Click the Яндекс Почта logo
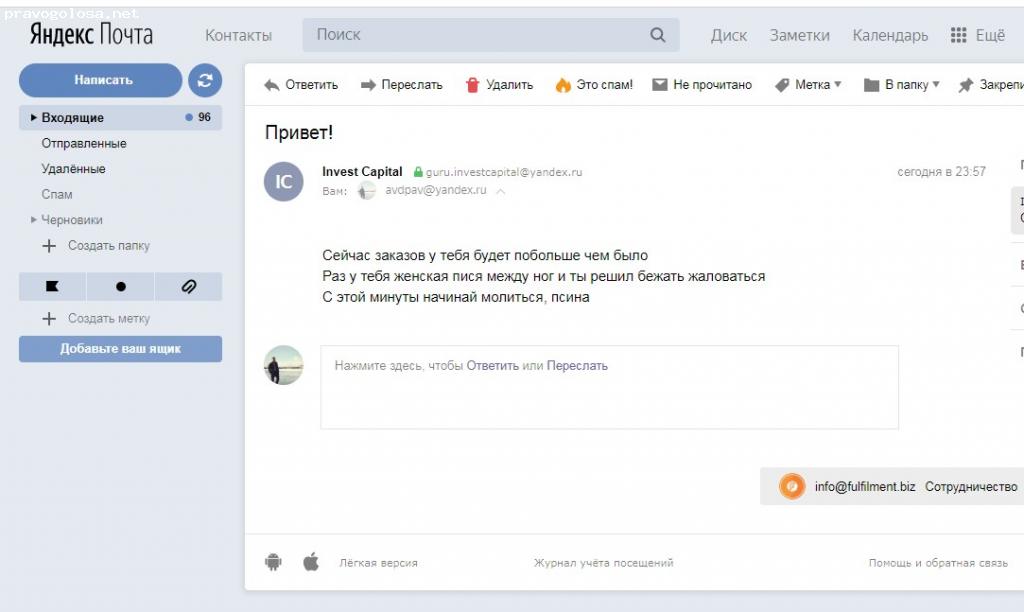The image size is (1024, 612). (91, 35)
